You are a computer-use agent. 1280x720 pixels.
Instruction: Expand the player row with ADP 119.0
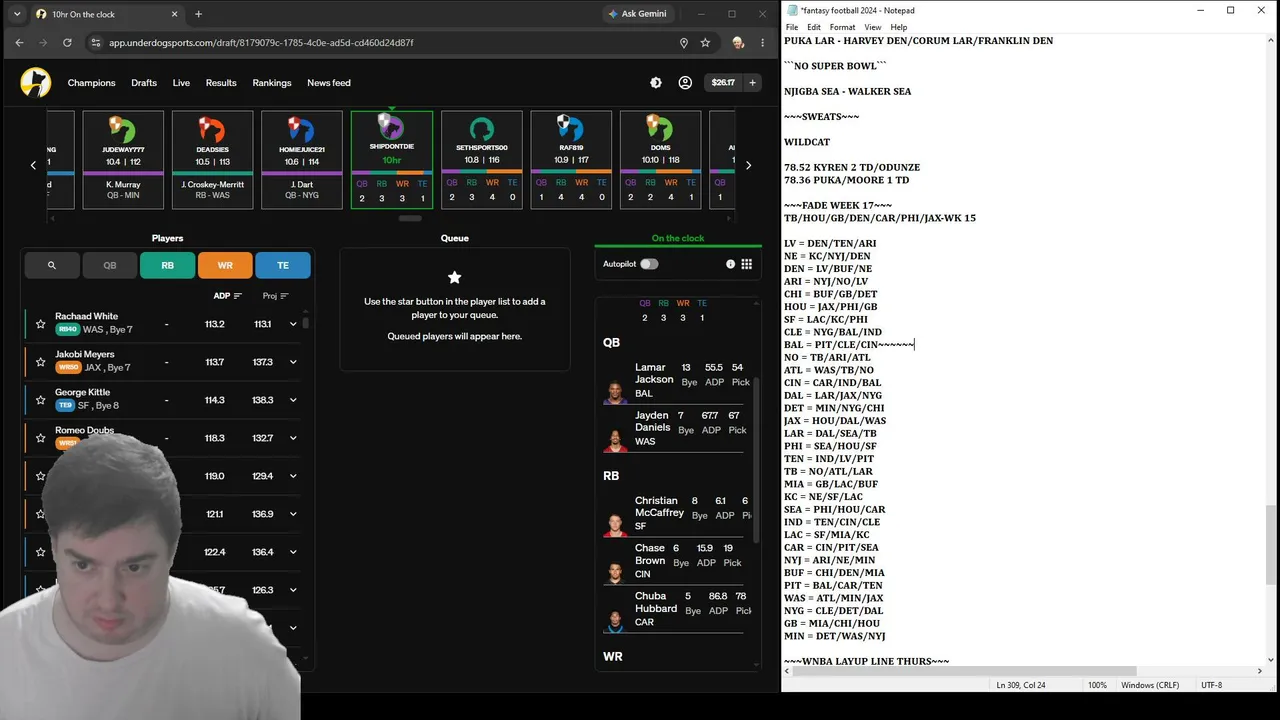pos(293,476)
